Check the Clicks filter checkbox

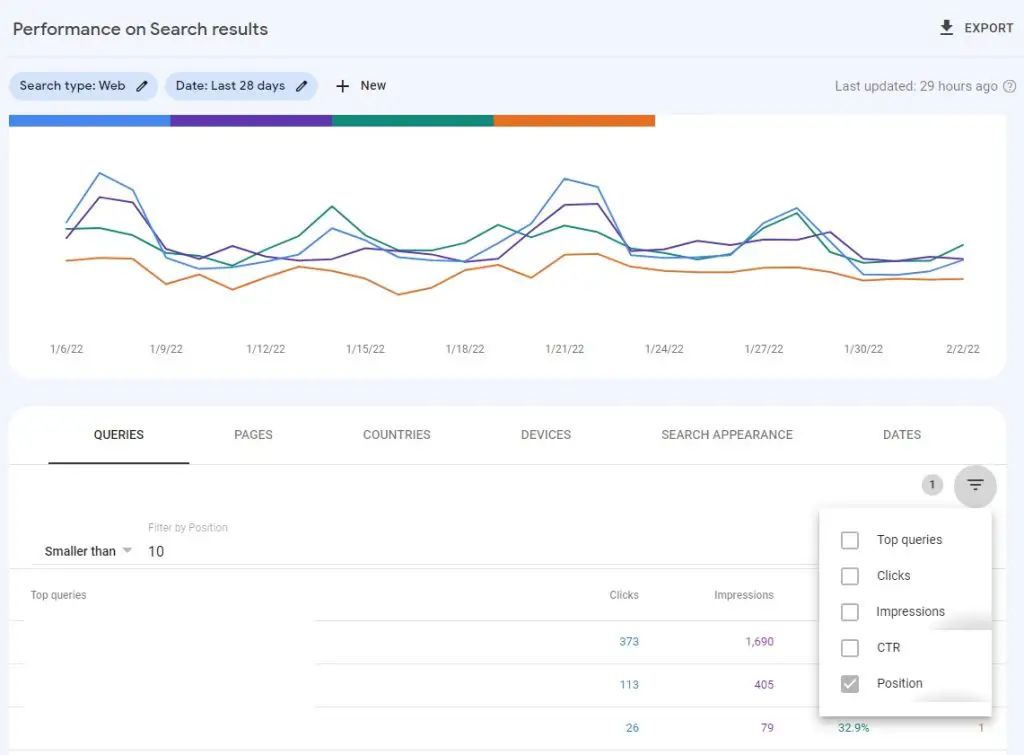click(850, 576)
